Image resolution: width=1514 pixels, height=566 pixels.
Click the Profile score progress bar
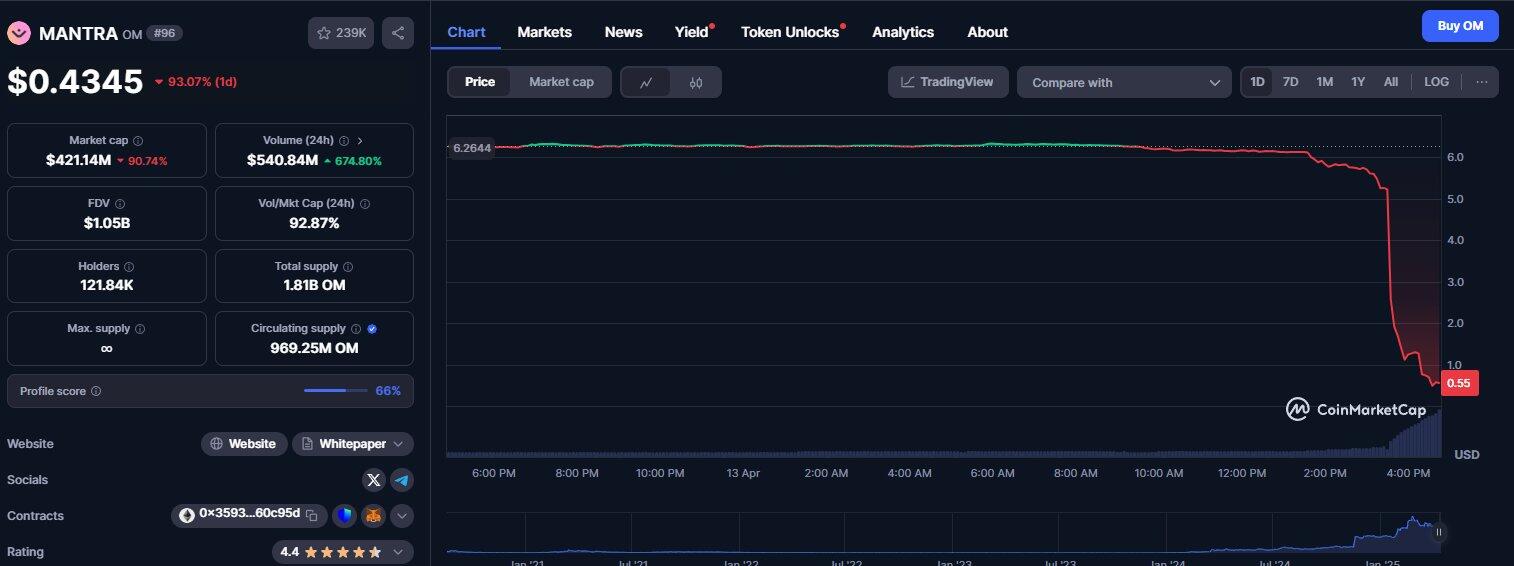[336, 391]
